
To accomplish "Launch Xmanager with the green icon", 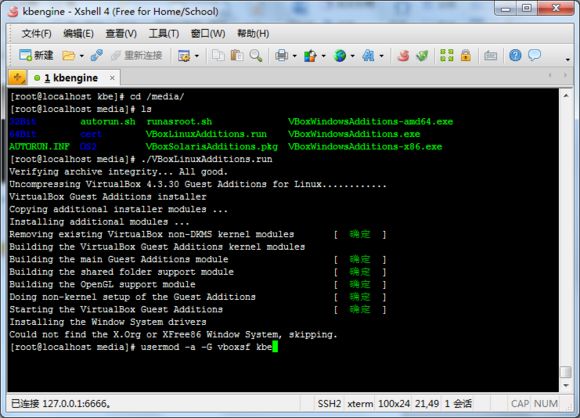I will 422,56.
